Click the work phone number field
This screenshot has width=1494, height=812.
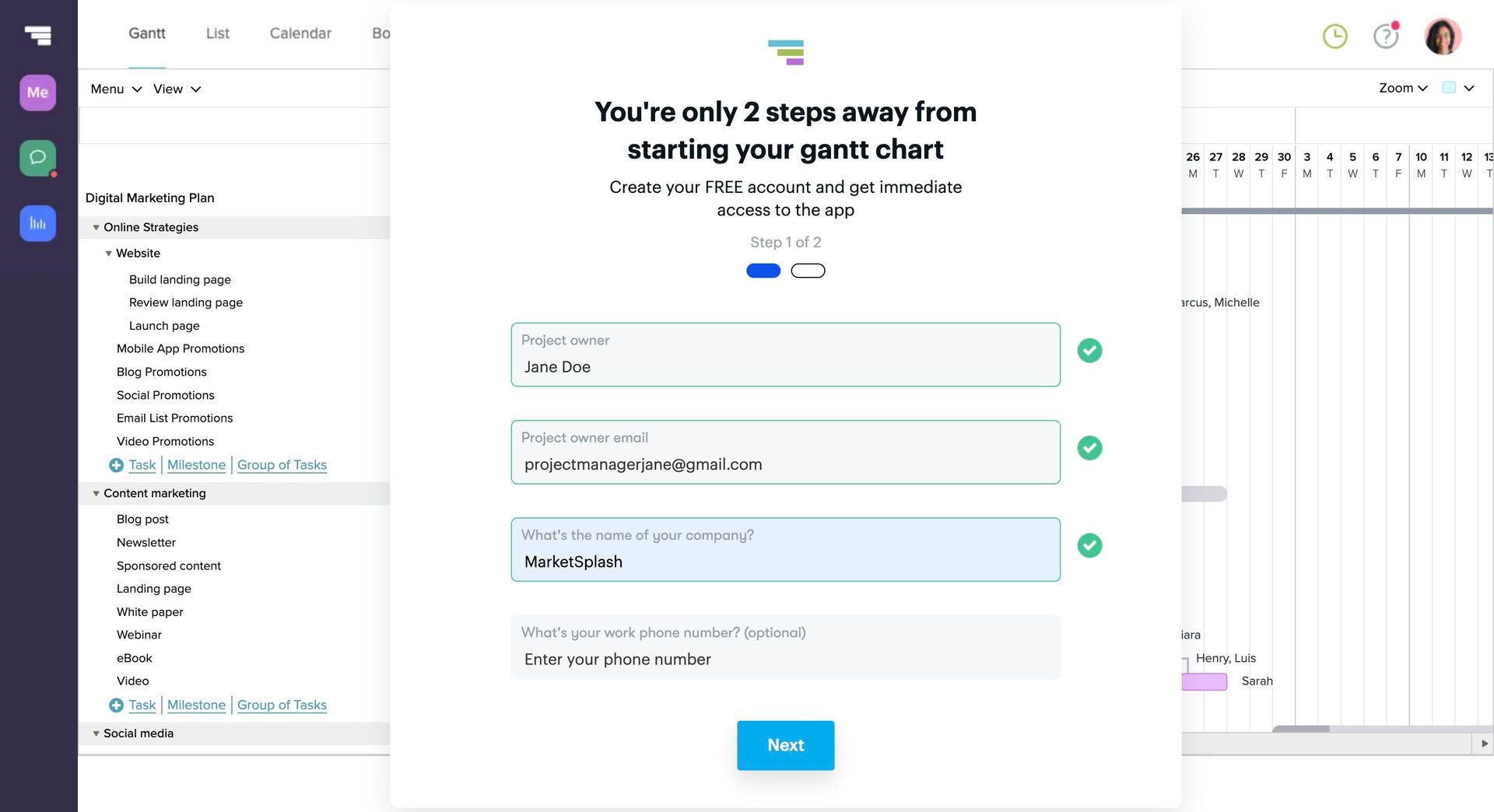click(785, 659)
